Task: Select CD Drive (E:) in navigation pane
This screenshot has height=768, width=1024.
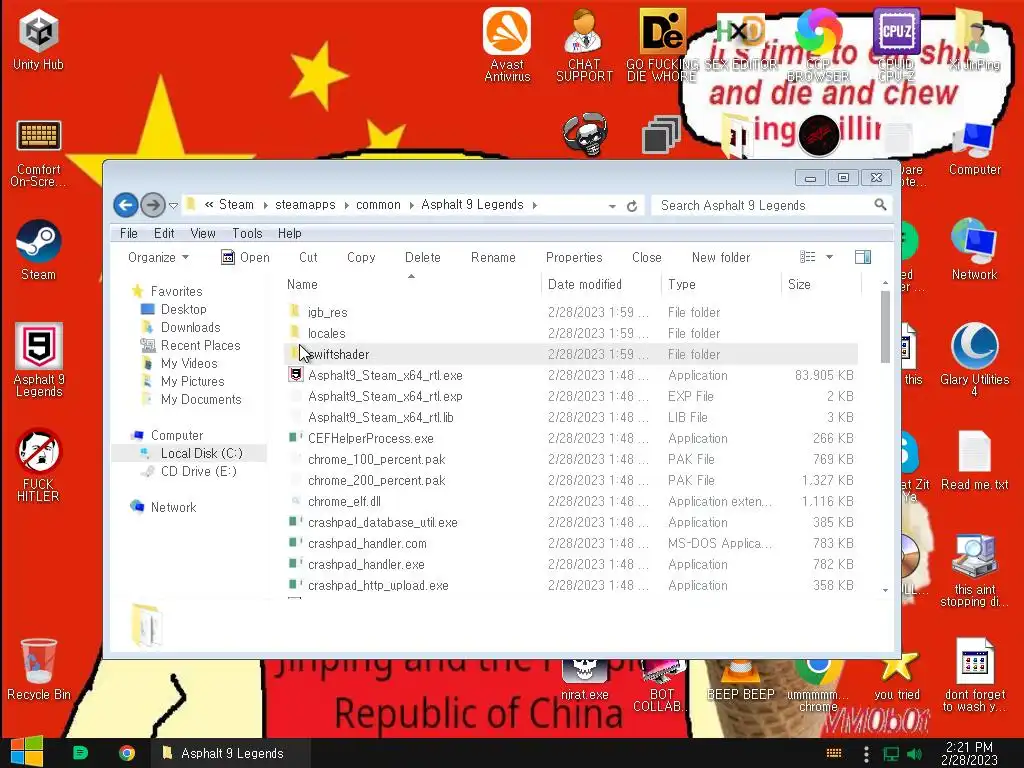Action: point(199,472)
